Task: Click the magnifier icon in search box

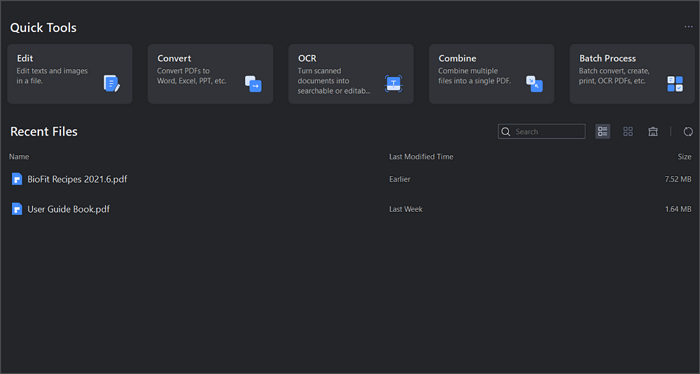Action: (x=506, y=132)
